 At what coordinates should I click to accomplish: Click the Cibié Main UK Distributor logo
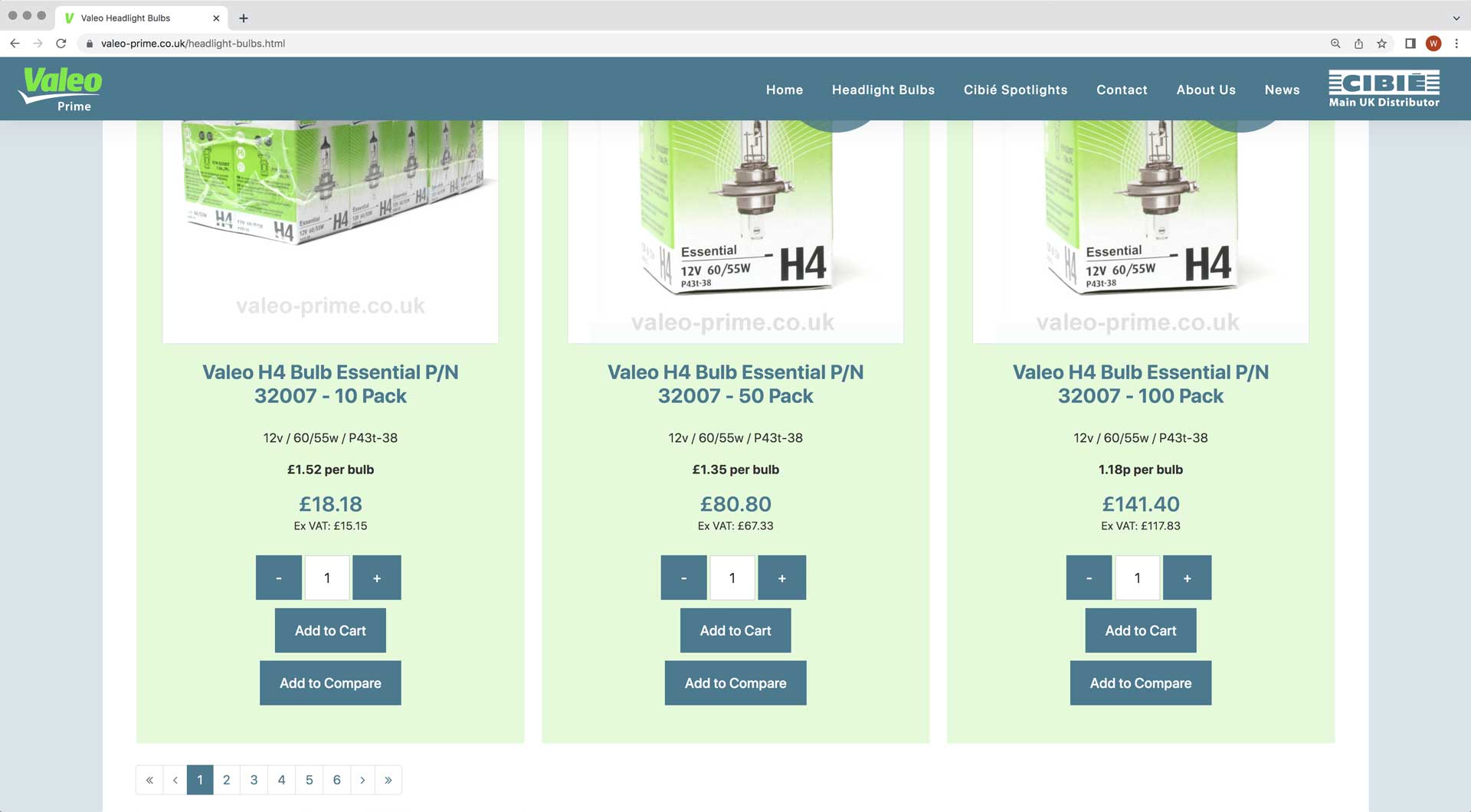1384,89
